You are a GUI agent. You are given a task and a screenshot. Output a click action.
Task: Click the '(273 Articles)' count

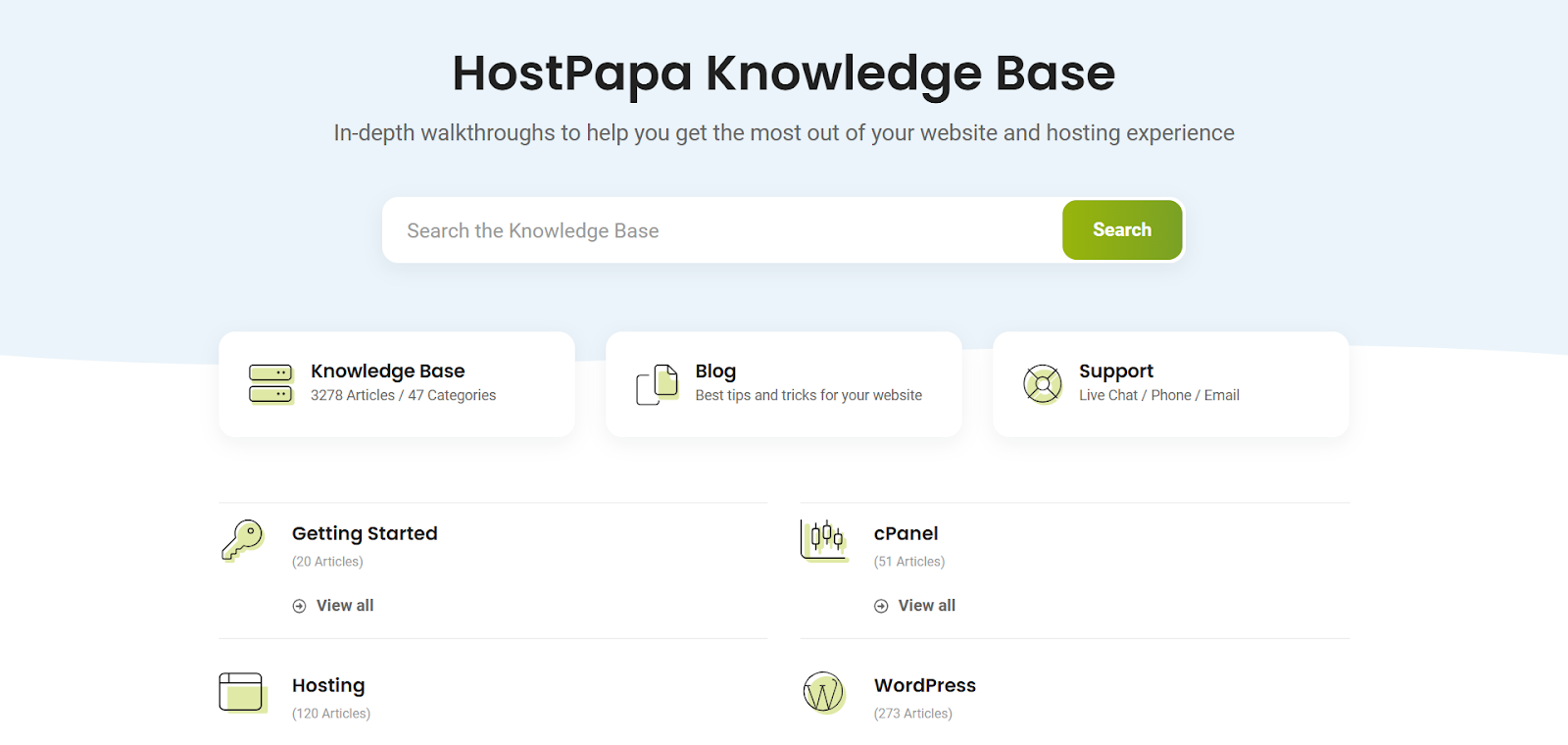913,714
